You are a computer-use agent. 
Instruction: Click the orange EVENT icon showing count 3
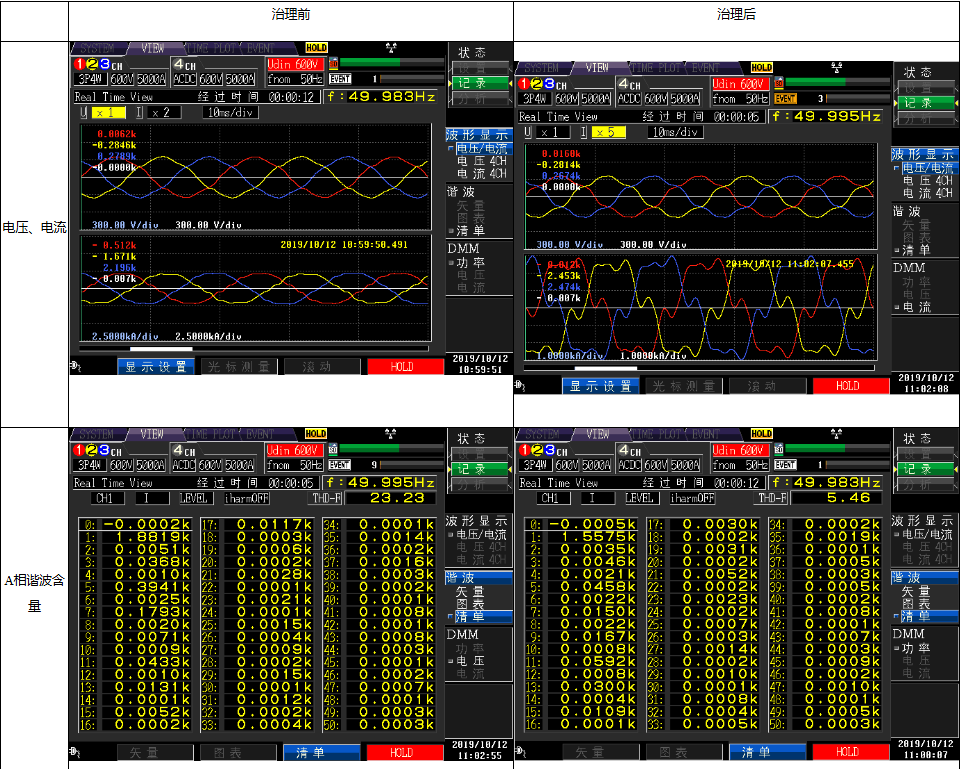pos(785,98)
